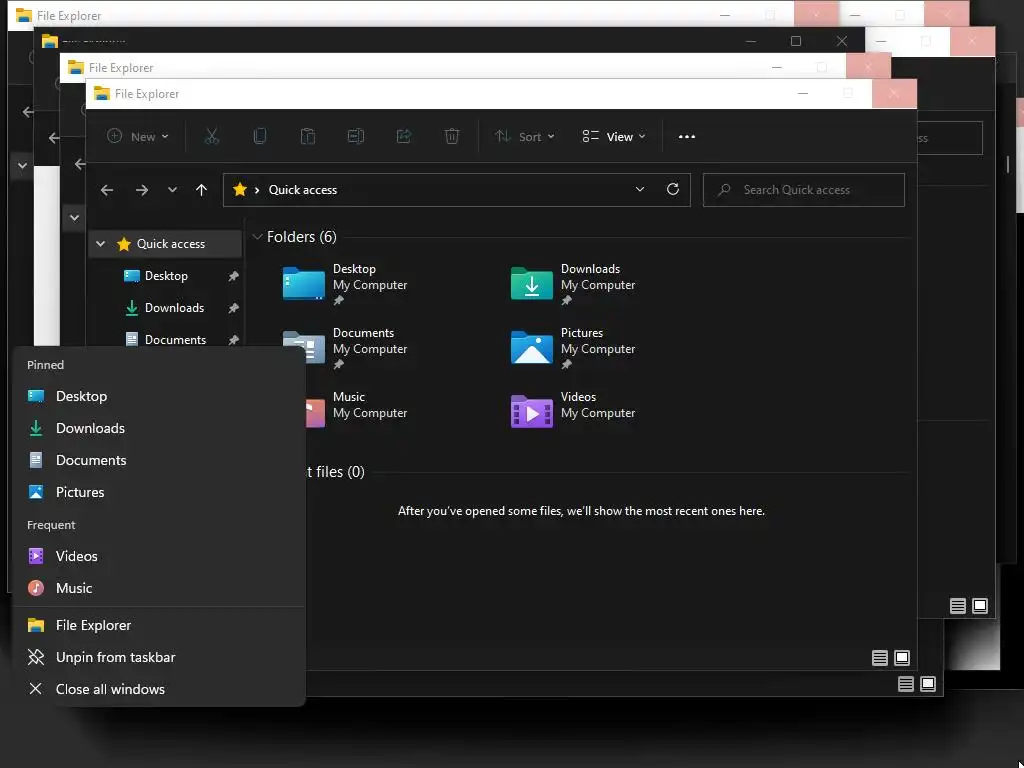Open the View dropdown menu
Viewport: 1024px width, 768px height.
tap(614, 136)
